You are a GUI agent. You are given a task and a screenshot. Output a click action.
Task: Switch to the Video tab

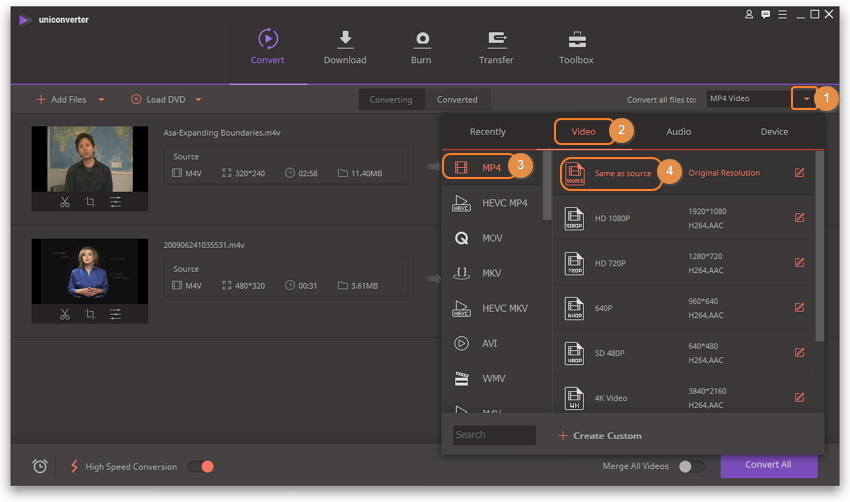583,132
